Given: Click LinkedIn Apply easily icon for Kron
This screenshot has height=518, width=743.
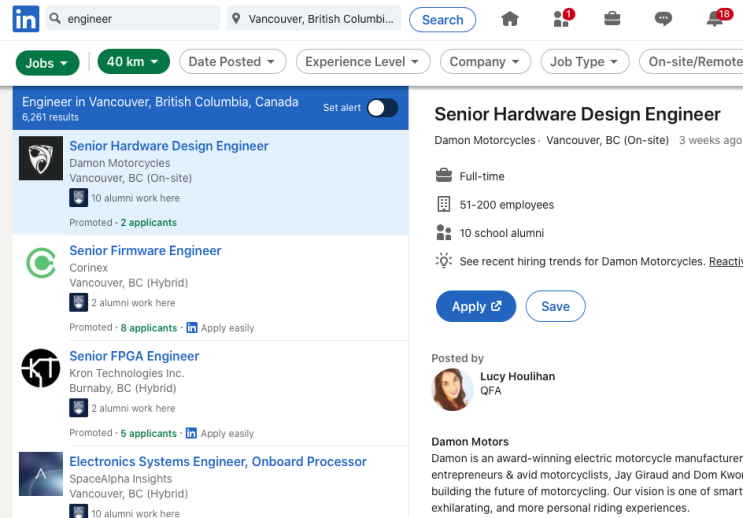Looking at the screenshot, I should (191, 433).
